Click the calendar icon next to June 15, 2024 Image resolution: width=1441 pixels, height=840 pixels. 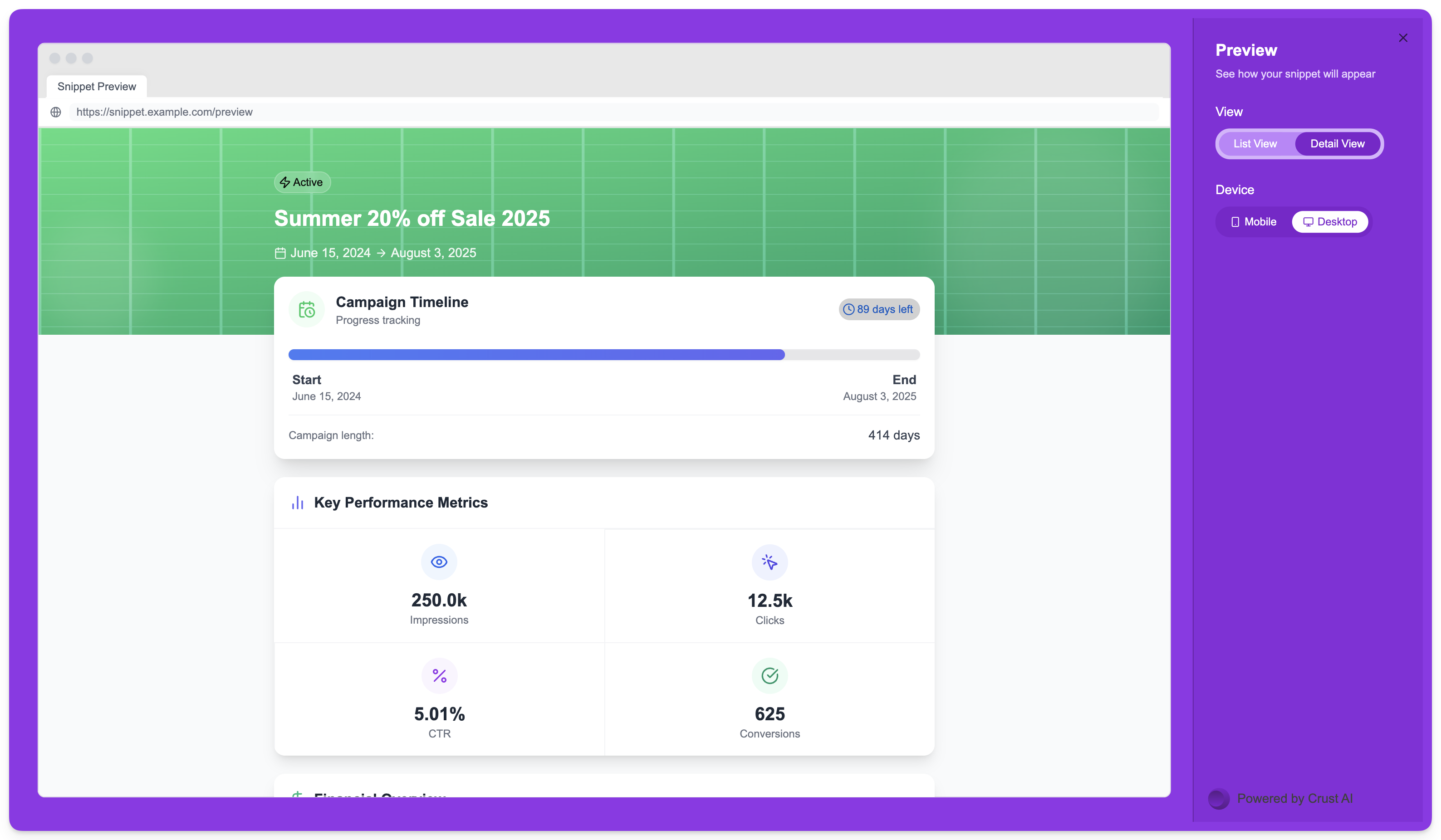pos(279,253)
